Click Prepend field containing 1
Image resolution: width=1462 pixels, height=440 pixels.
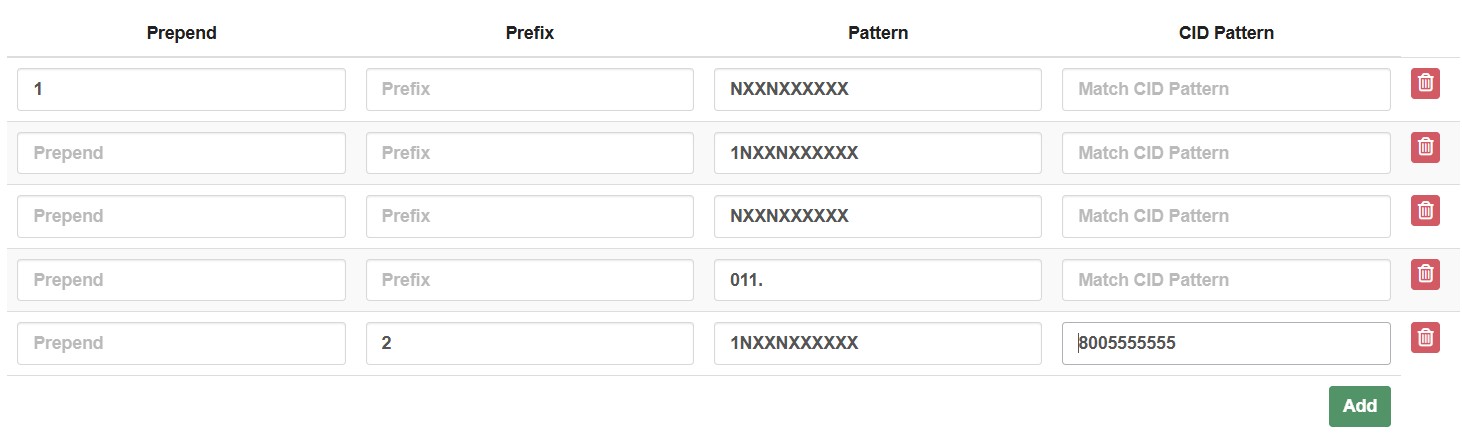click(x=181, y=89)
